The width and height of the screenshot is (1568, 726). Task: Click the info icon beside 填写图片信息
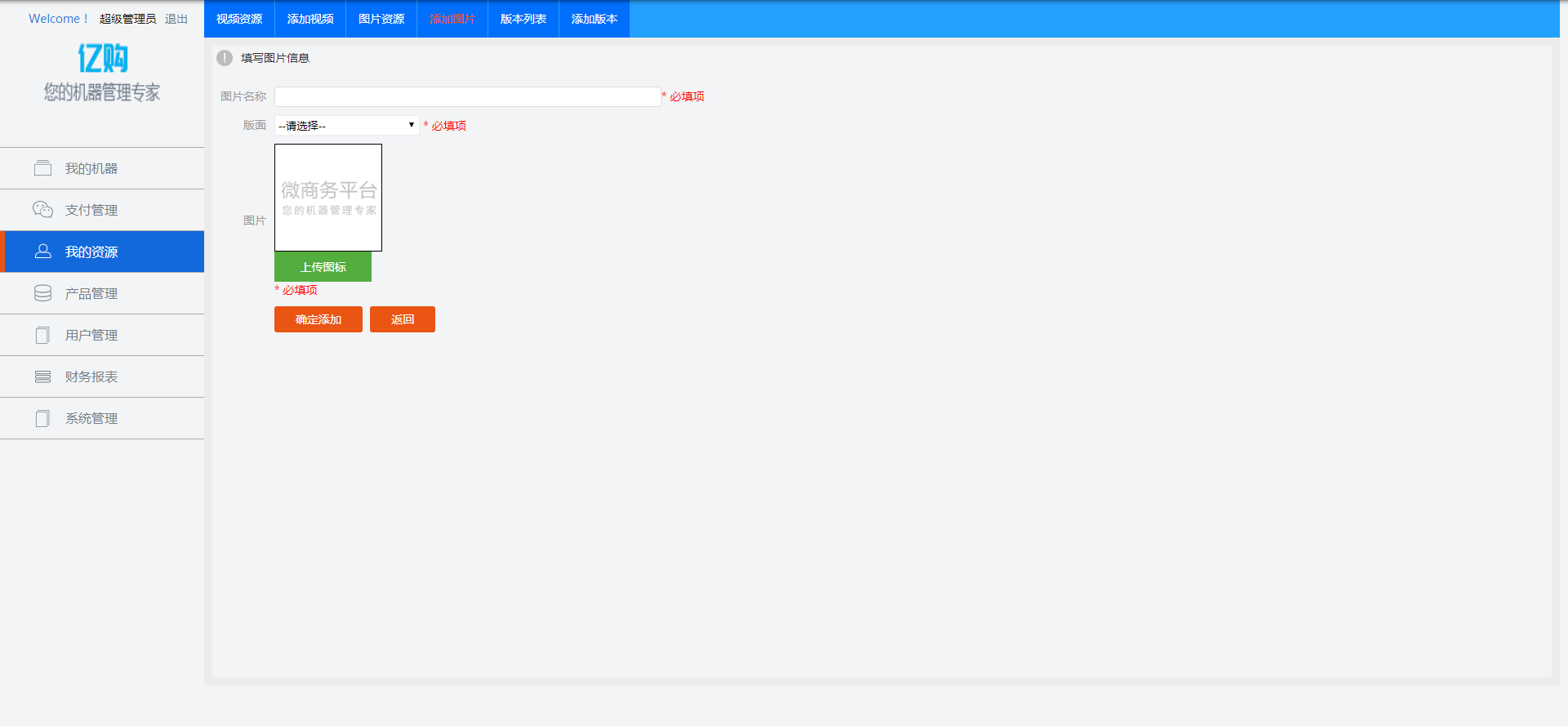pyautogui.click(x=225, y=58)
